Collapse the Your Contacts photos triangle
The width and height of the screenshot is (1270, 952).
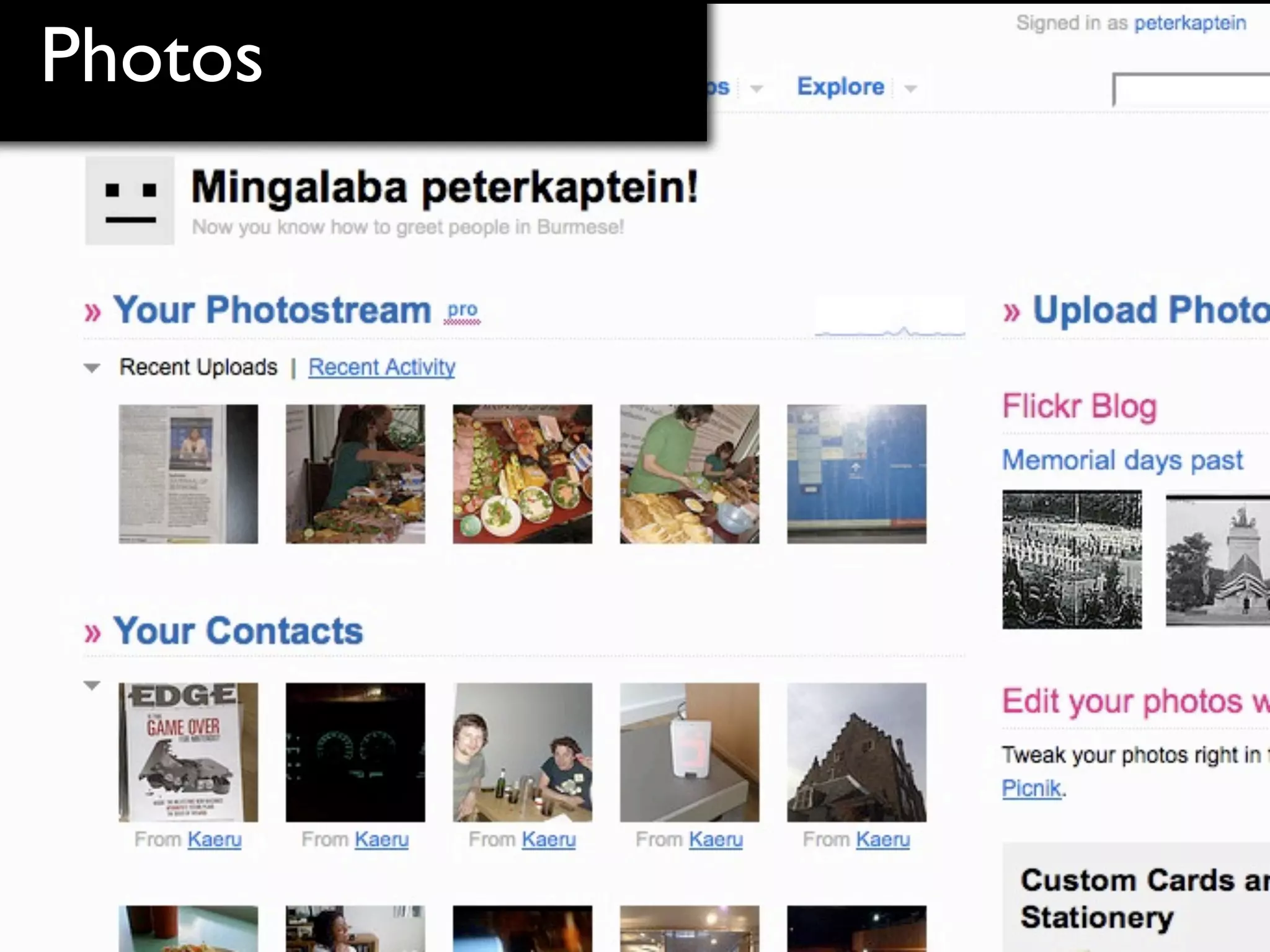[92, 685]
